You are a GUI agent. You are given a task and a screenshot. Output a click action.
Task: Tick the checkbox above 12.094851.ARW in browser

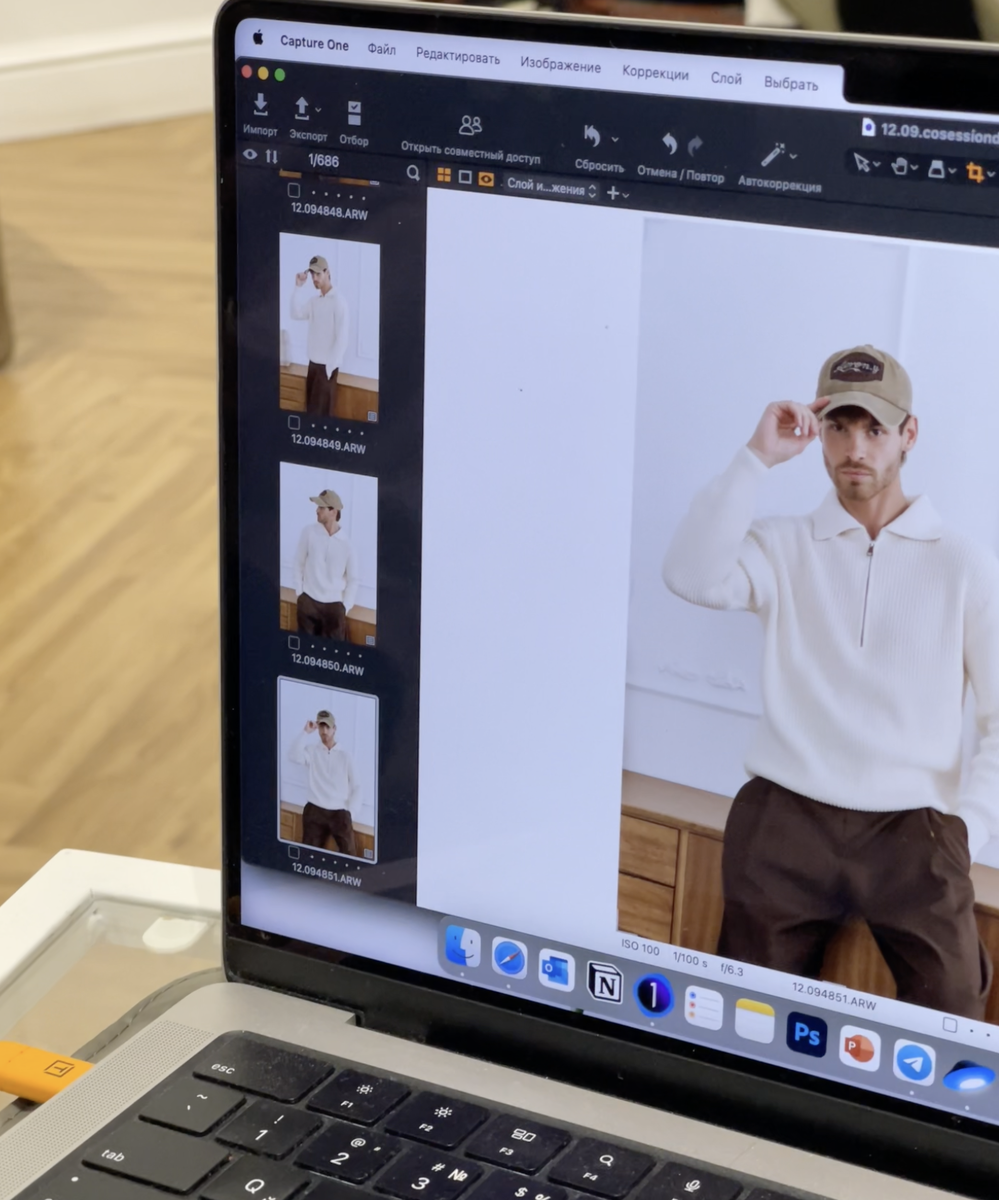(293, 852)
